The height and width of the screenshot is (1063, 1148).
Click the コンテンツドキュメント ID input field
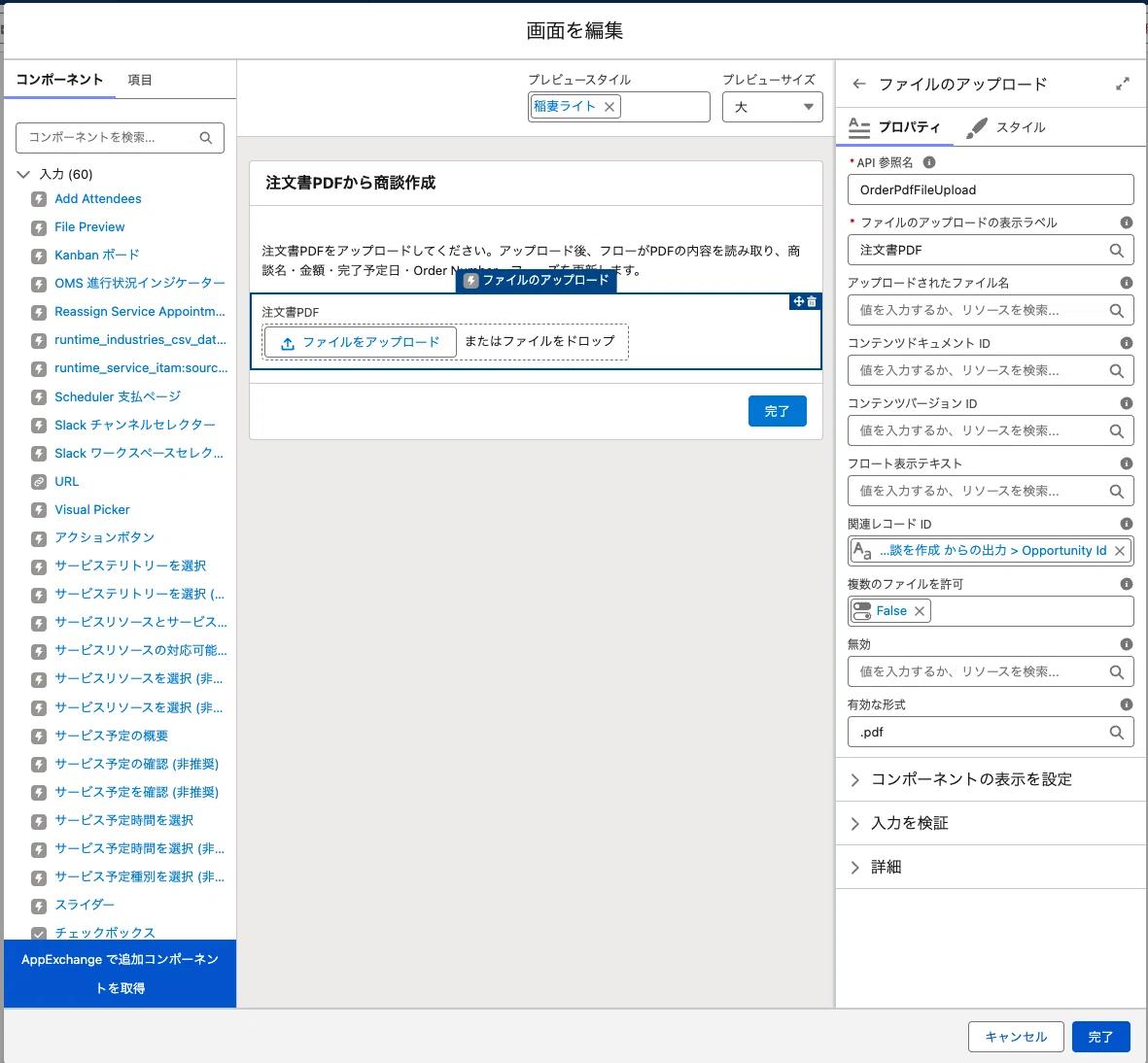(x=991, y=370)
